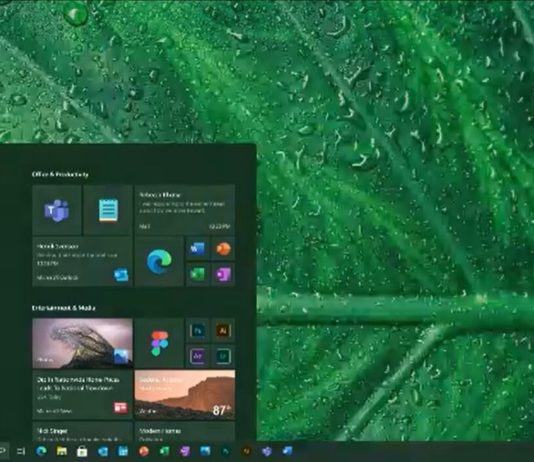The image size is (534, 462).
Task: Open the OneNote tile
Action: [x=223, y=274]
